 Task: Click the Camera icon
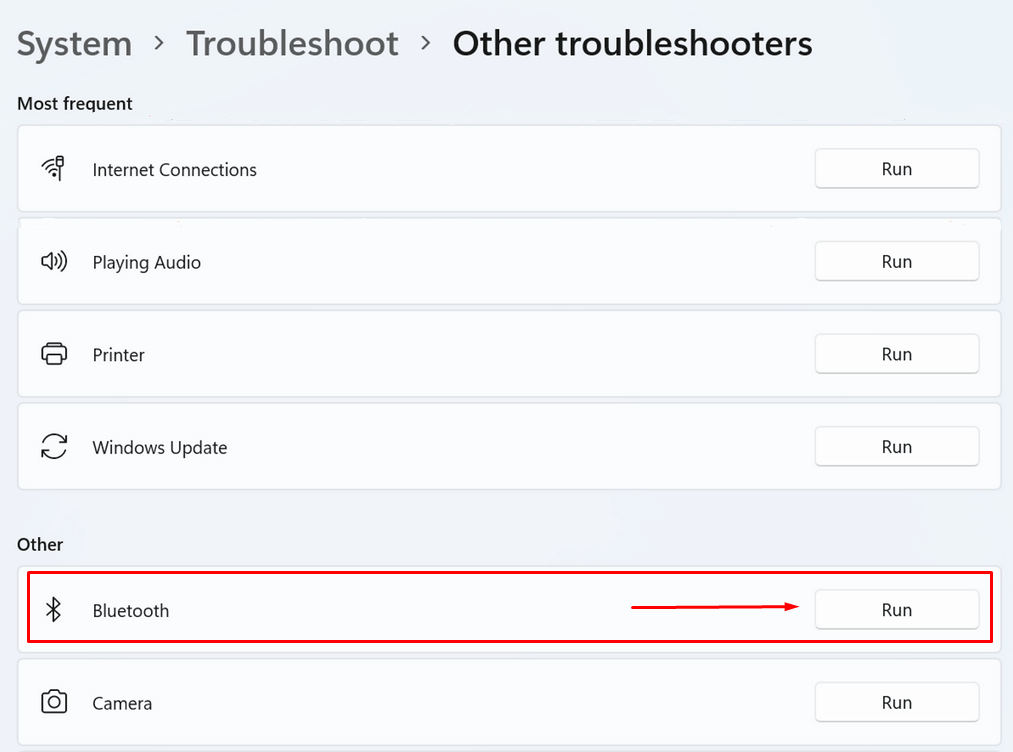[54, 702]
